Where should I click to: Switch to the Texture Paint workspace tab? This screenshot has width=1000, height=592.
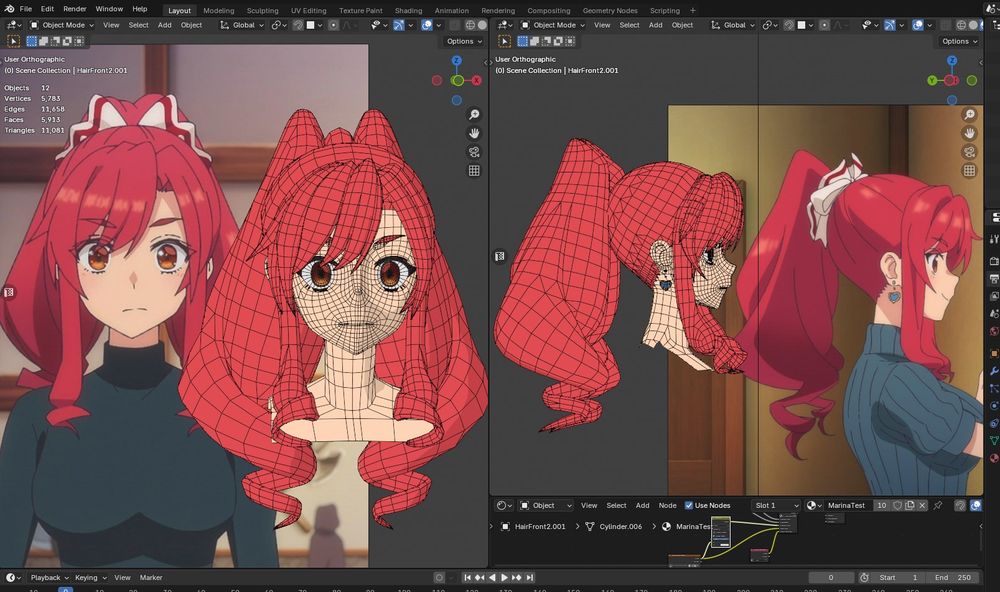point(360,10)
